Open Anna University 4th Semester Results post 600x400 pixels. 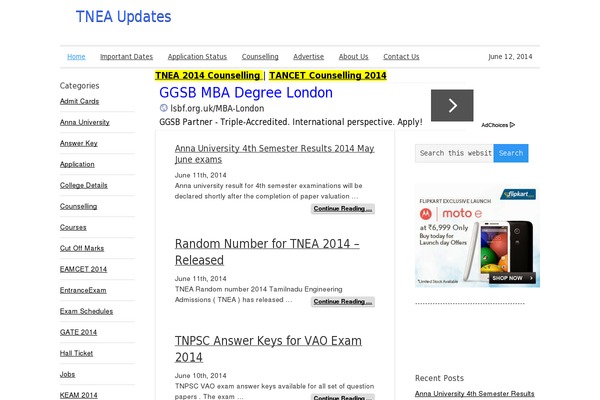coord(274,153)
